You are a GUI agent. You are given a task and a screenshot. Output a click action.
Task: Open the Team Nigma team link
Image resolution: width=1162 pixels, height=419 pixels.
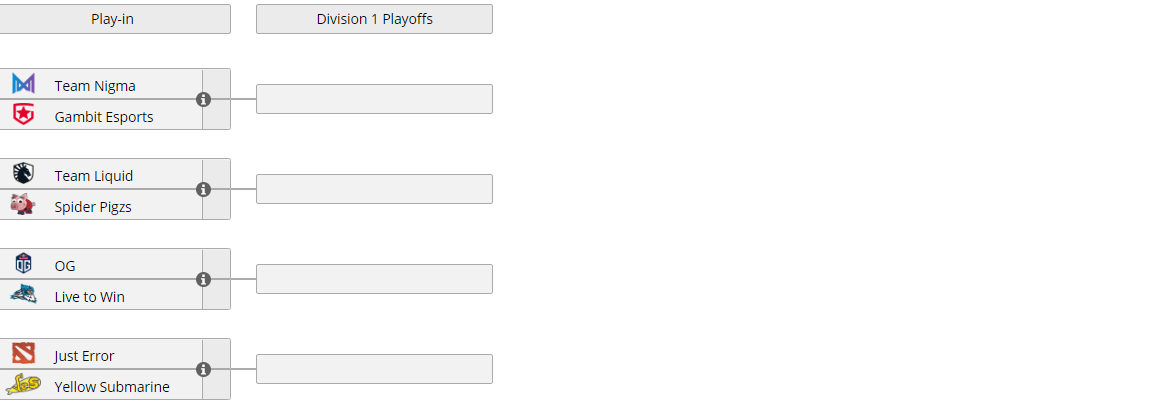click(x=95, y=86)
